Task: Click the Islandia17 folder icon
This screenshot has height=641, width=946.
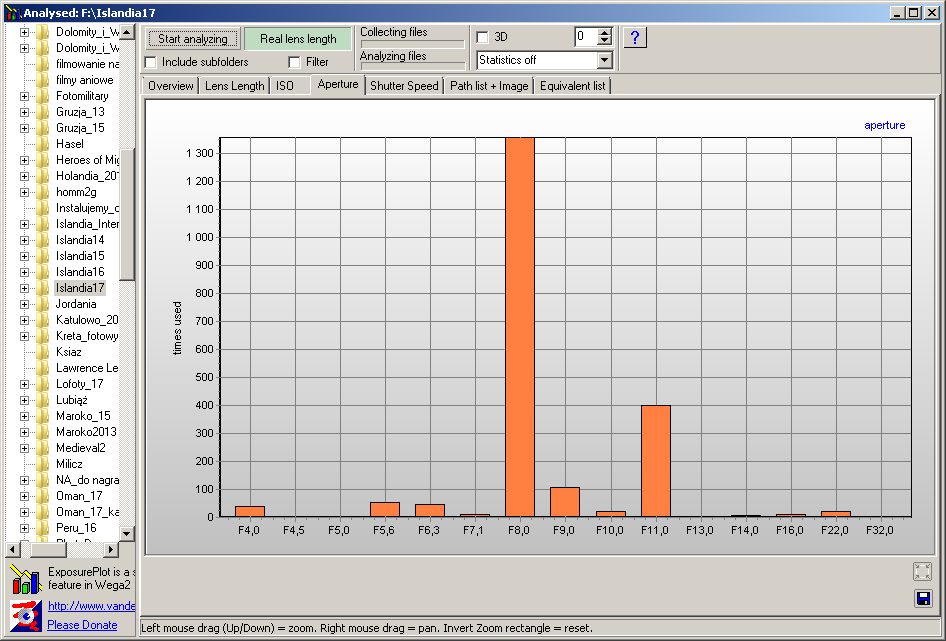Action: pos(43,288)
